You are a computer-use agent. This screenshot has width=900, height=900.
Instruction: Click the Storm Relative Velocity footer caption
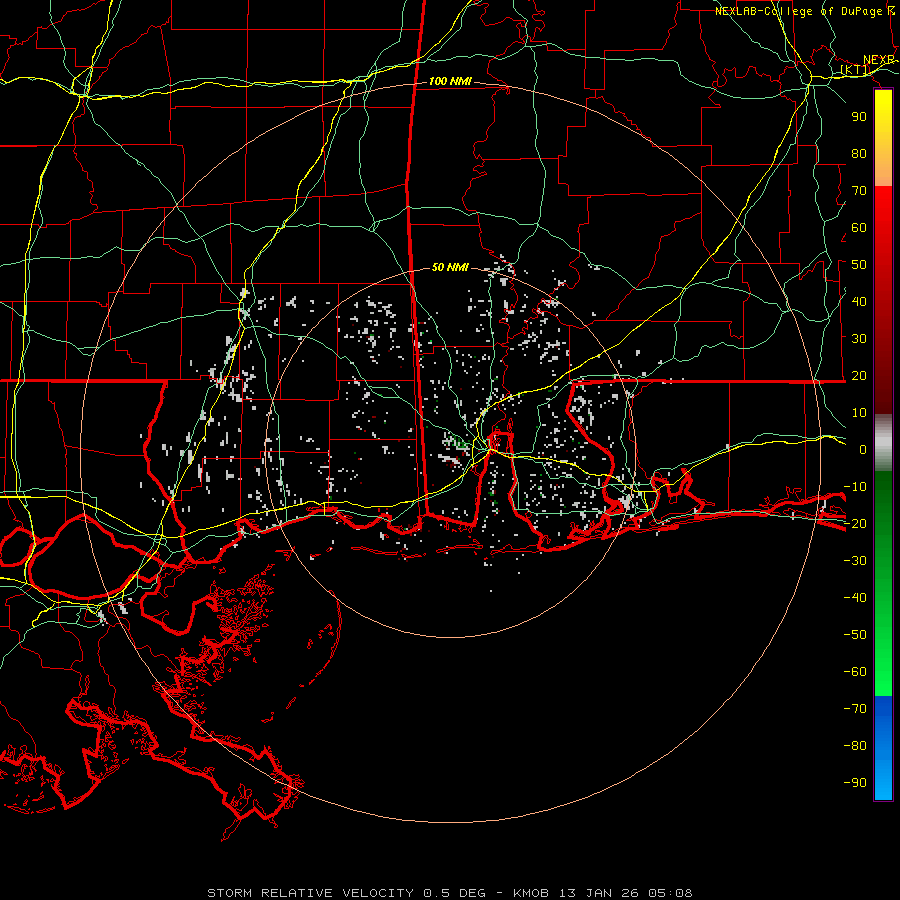(449, 893)
